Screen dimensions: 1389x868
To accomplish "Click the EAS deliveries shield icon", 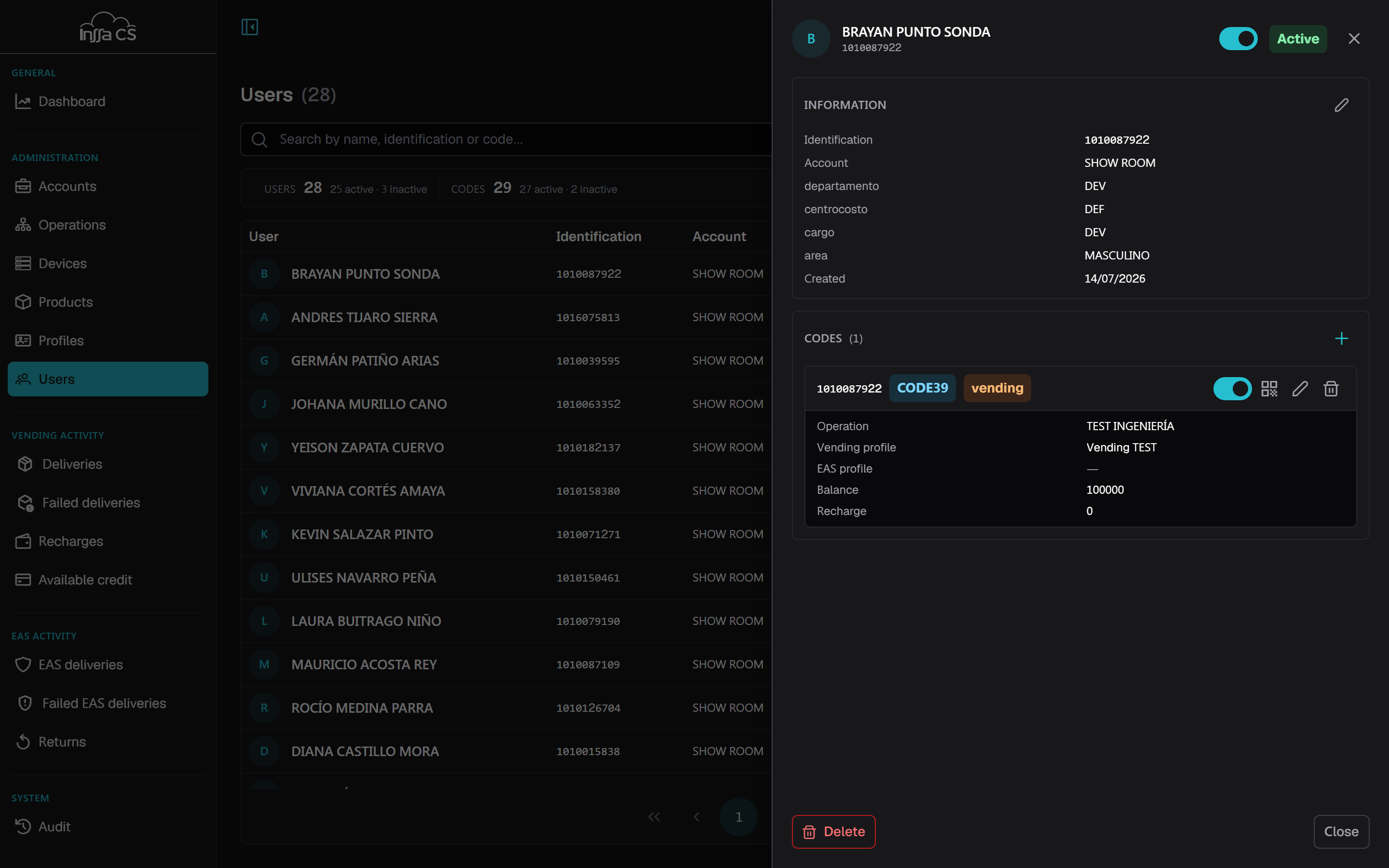I will point(23,665).
